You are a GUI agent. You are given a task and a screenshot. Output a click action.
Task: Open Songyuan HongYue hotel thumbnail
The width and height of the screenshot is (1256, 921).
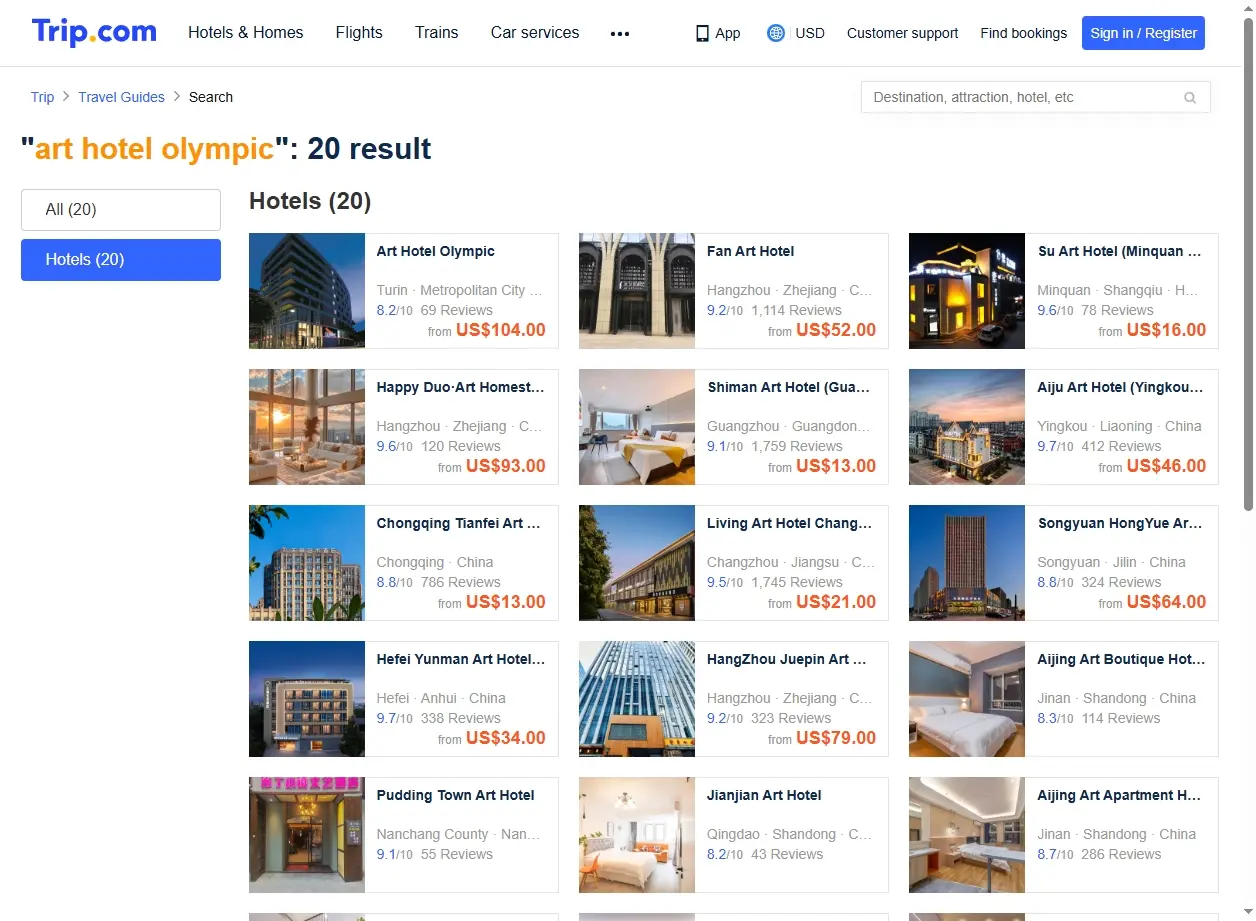pyautogui.click(x=967, y=563)
